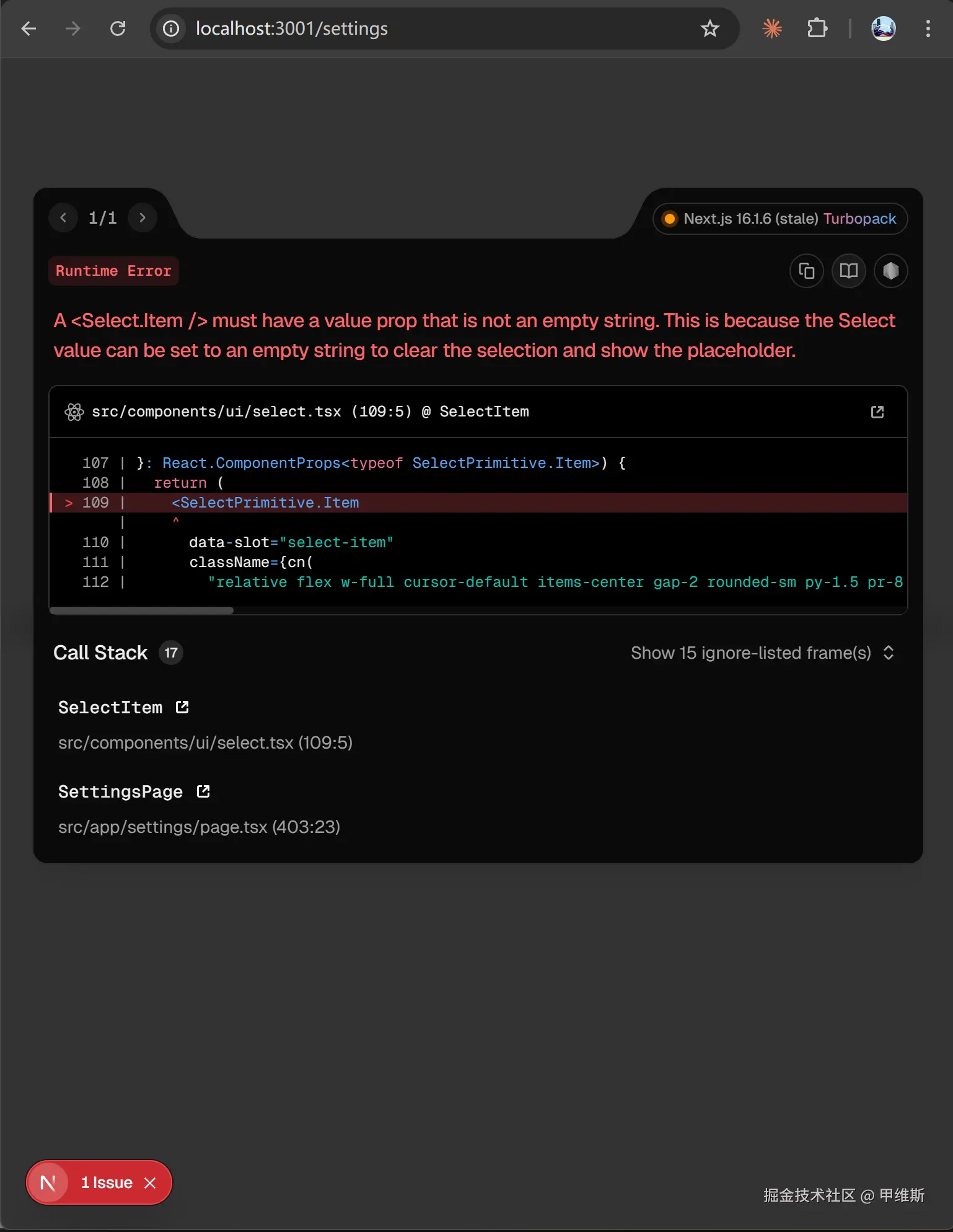
Task: Reload the localhost settings page
Action: 118,29
